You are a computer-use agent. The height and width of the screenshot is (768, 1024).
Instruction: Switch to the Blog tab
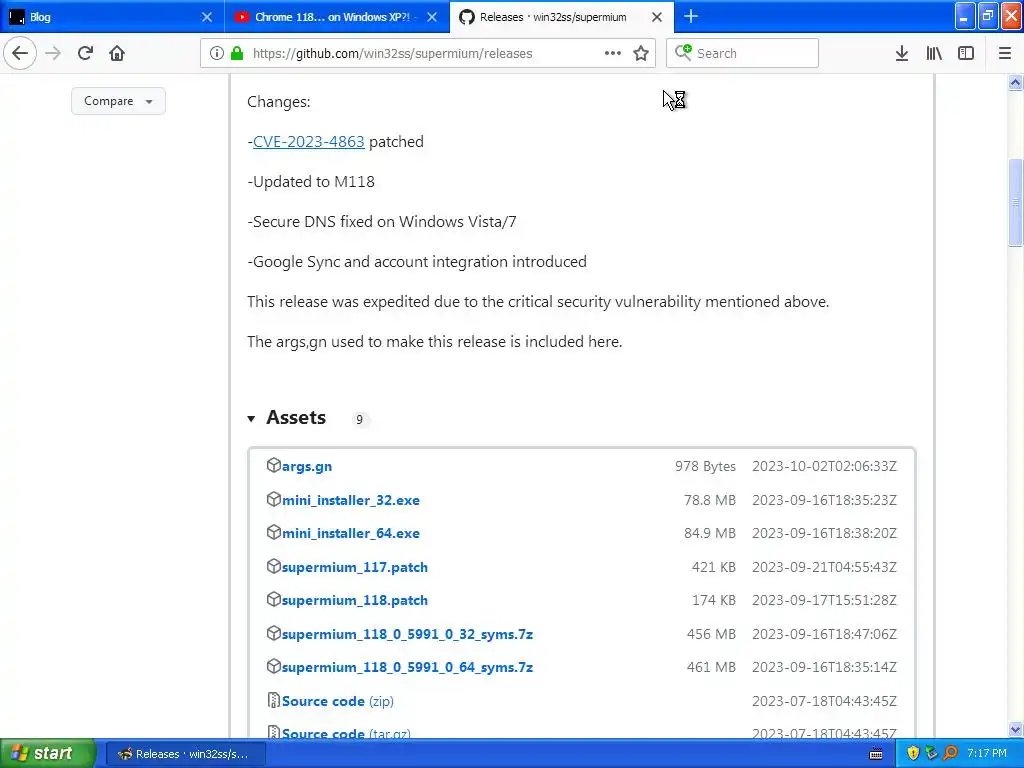pos(111,17)
